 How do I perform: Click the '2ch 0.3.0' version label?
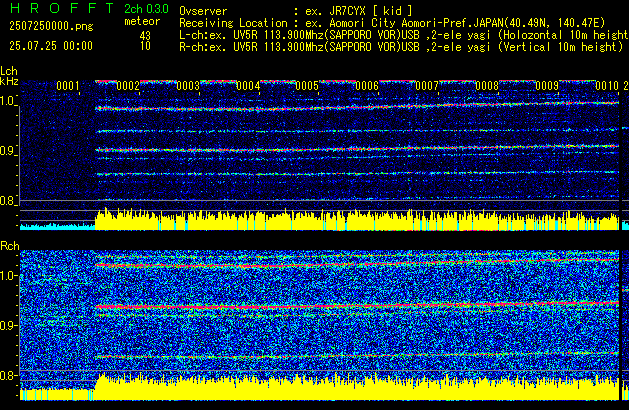click(x=146, y=9)
